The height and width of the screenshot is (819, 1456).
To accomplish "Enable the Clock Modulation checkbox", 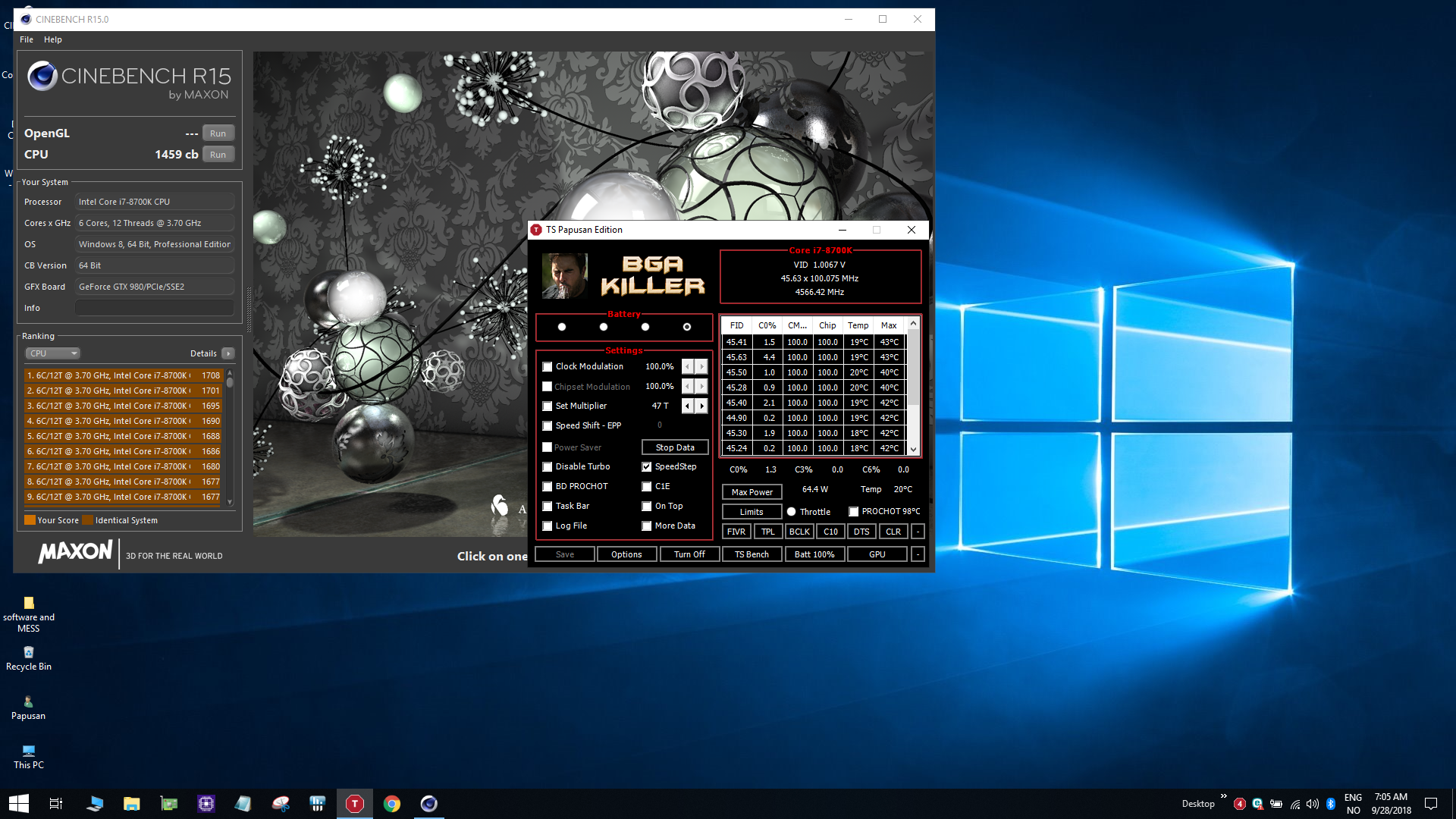I will click(x=547, y=366).
